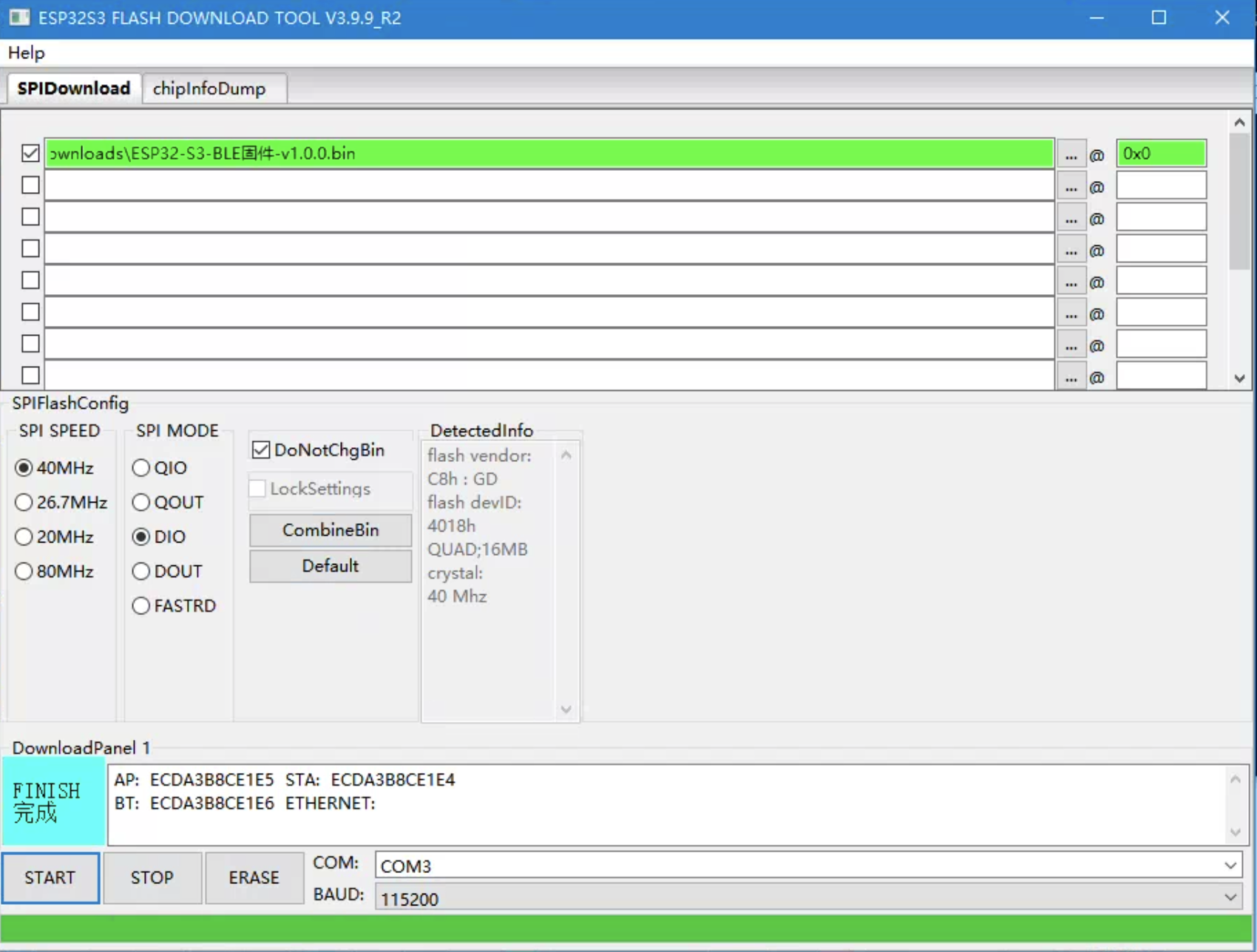The width and height of the screenshot is (1257, 952).
Task: Click the 0x0 address input field
Action: click(1161, 154)
